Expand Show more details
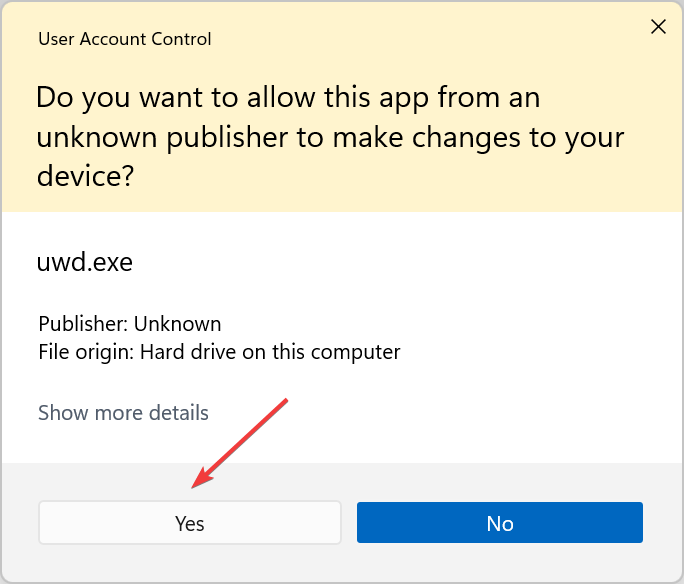The image size is (684, 584). [123, 413]
